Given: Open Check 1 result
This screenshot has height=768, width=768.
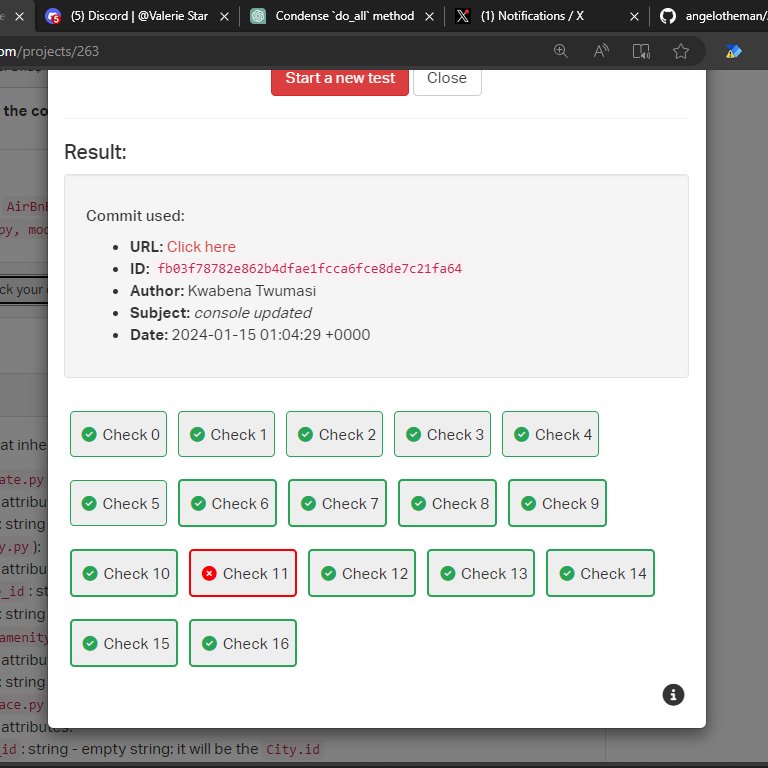Looking at the screenshot, I should coord(226,434).
